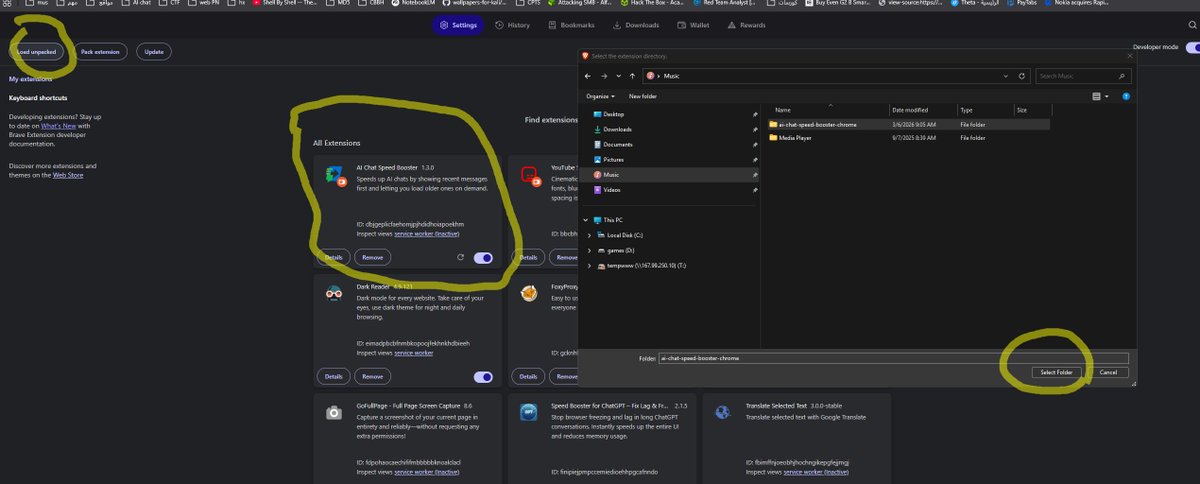Click the Update extensions button
The width and height of the screenshot is (1200, 484).
pyautogui.click(x=153, y=51)
